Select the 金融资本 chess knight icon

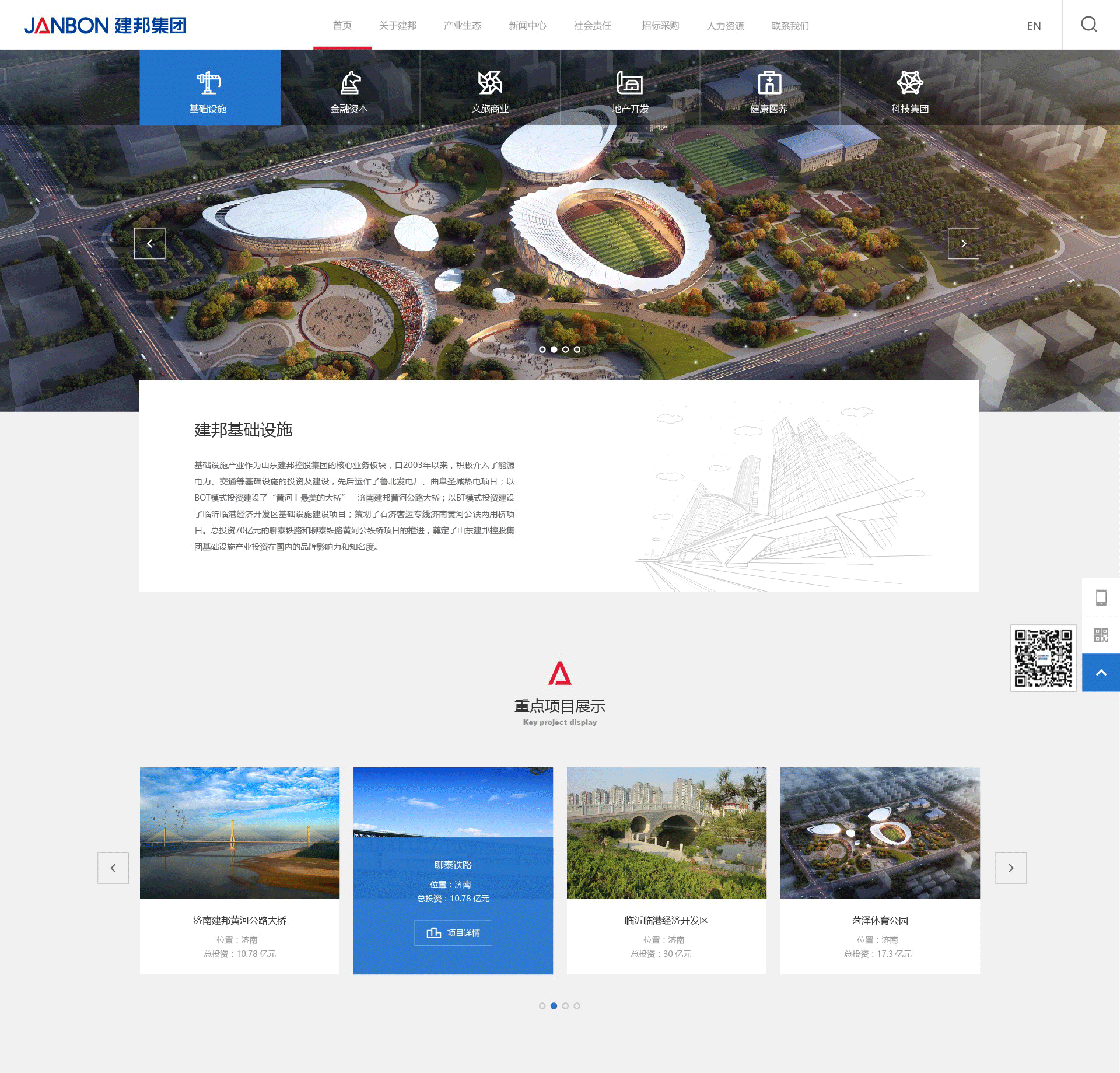(x=350, y=83)
